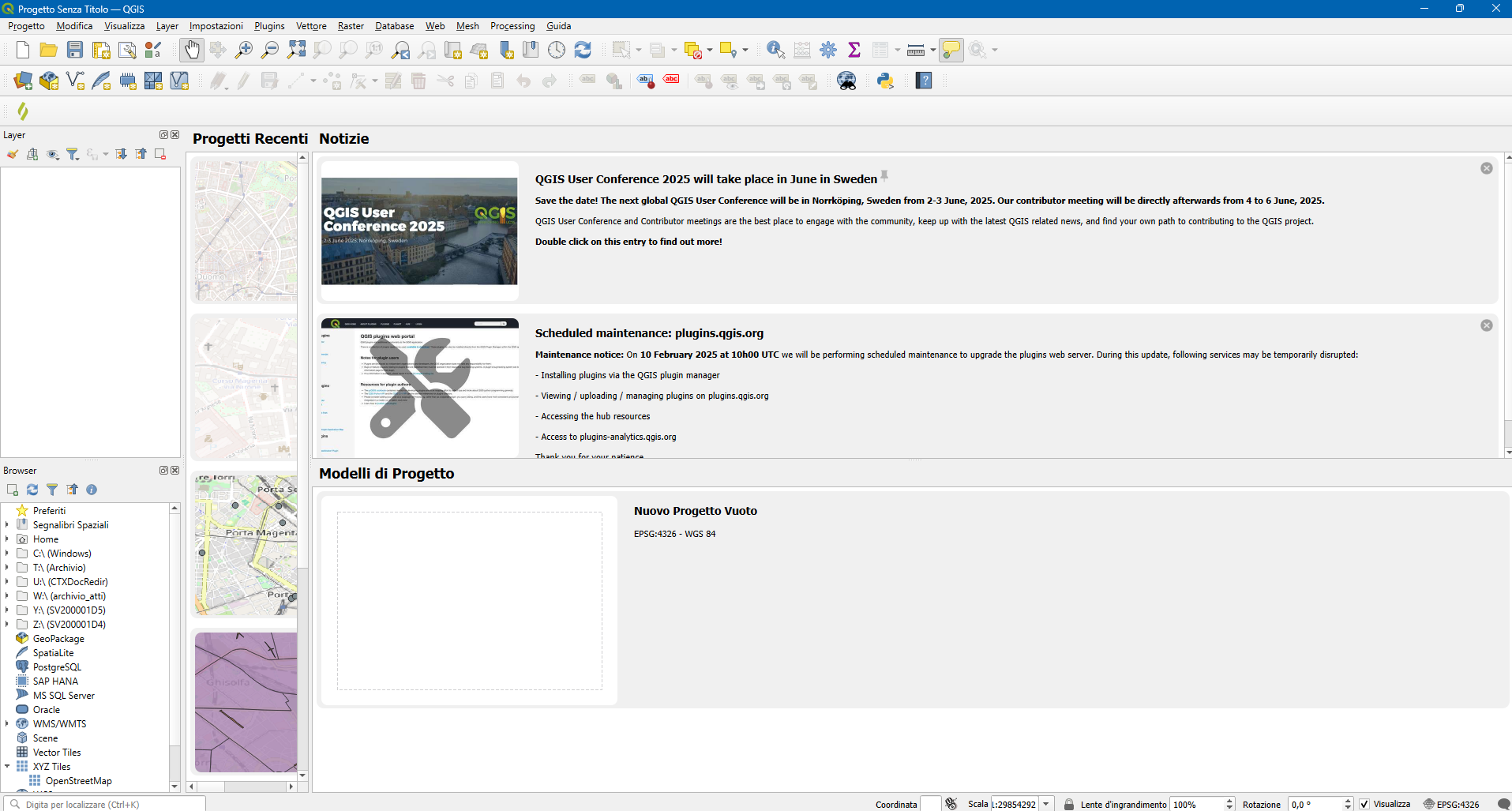Click the Save Project icon

click(x=75, y=51)
